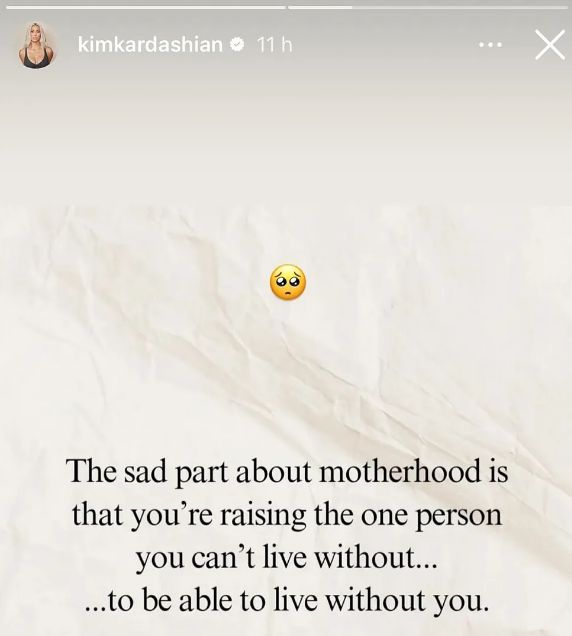Click the word "The" starting the quote
The image size is (572, 636).
coord(90,471)
